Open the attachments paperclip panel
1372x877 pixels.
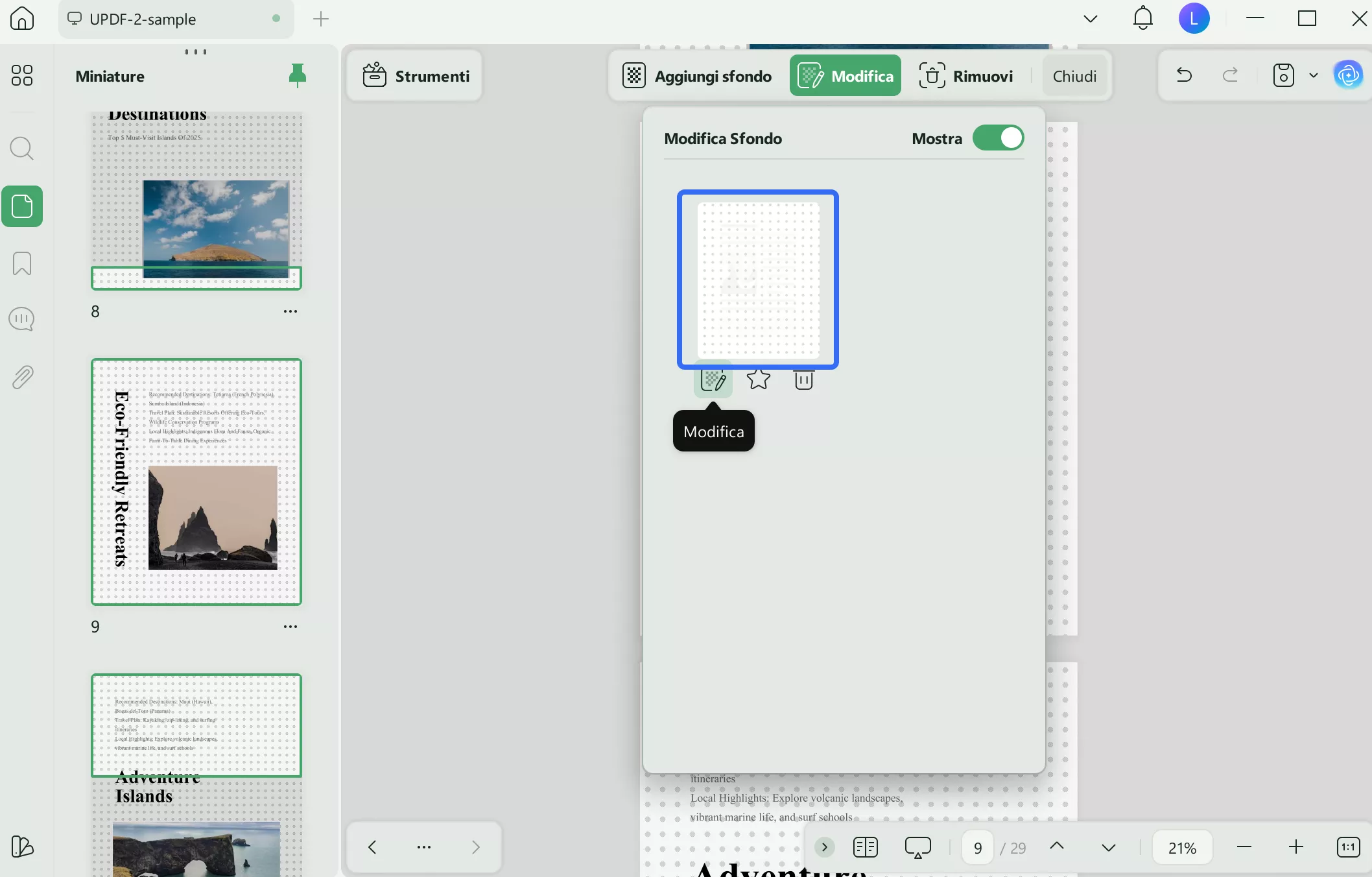22,377
